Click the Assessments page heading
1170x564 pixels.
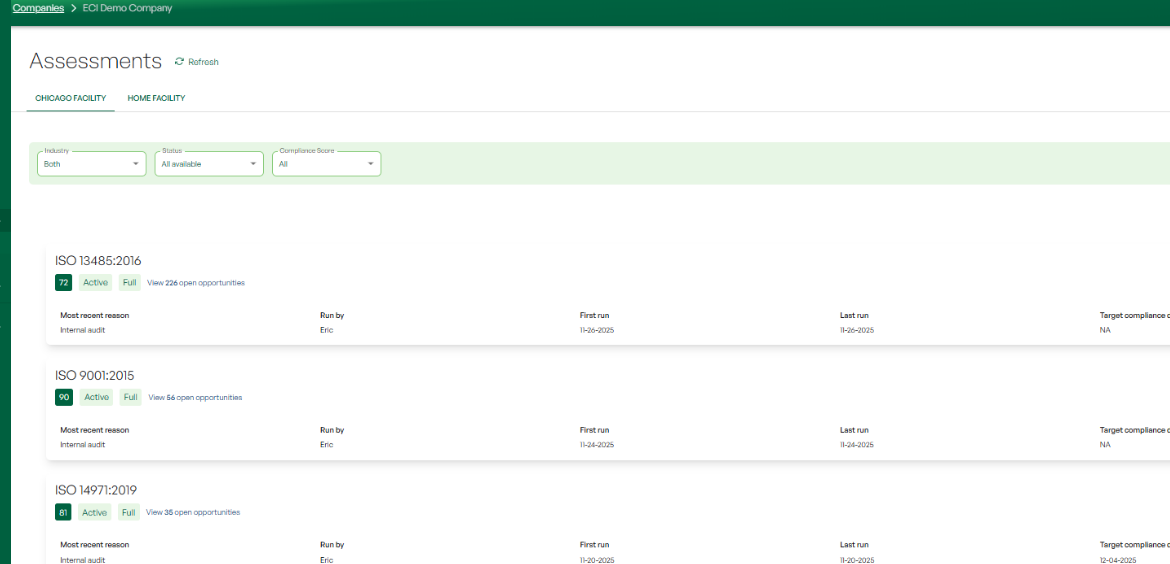[x=96, y=61]
